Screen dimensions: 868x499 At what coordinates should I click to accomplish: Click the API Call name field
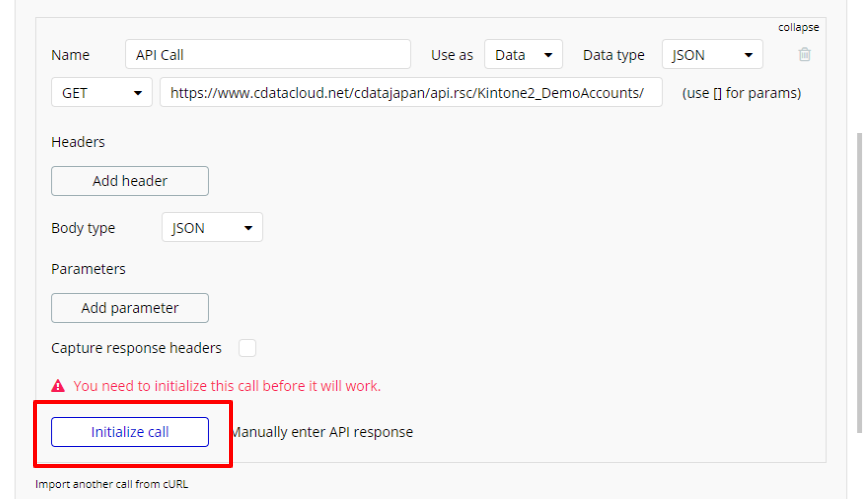268,54
